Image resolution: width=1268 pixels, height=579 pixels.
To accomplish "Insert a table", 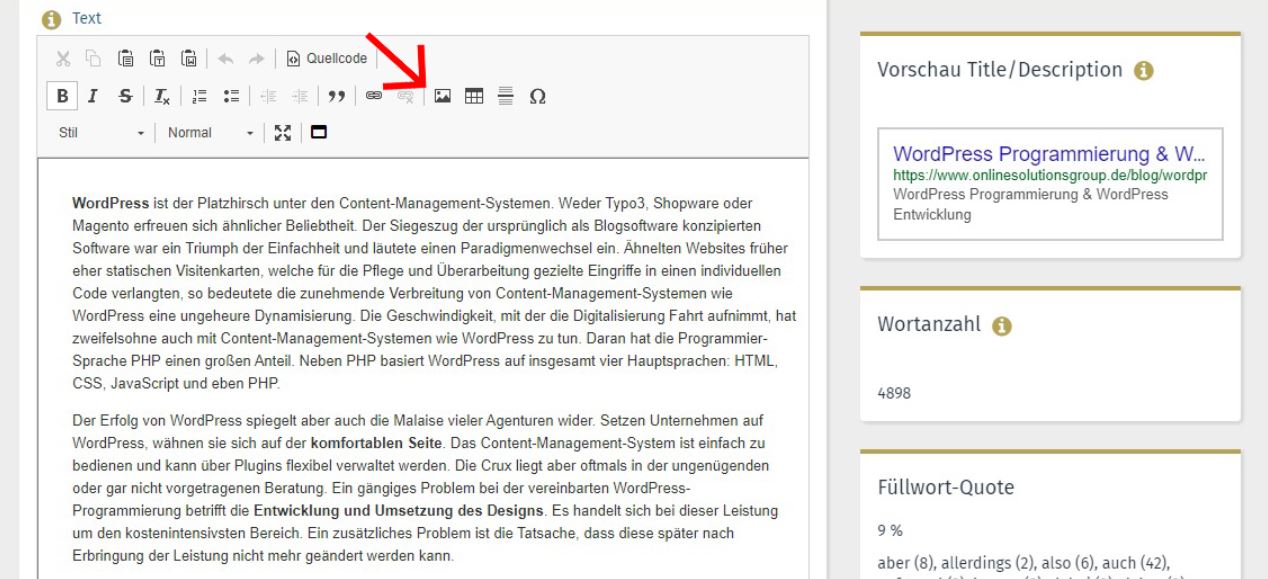I will (x=474, y=96).
